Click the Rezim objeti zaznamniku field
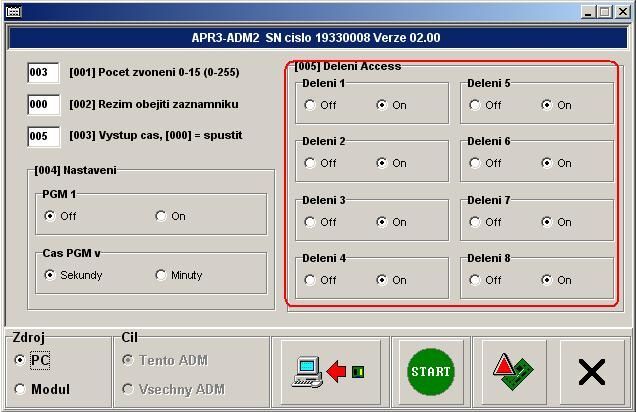 pos(43,104)
